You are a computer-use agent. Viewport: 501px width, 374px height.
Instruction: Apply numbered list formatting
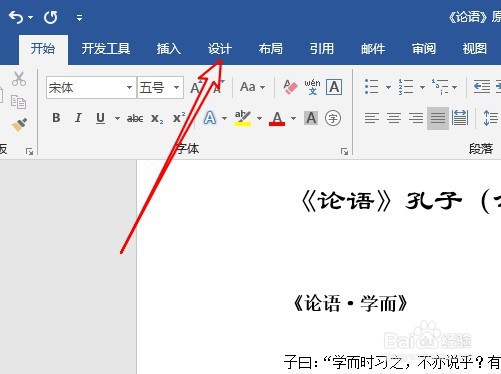pos(406,87)
